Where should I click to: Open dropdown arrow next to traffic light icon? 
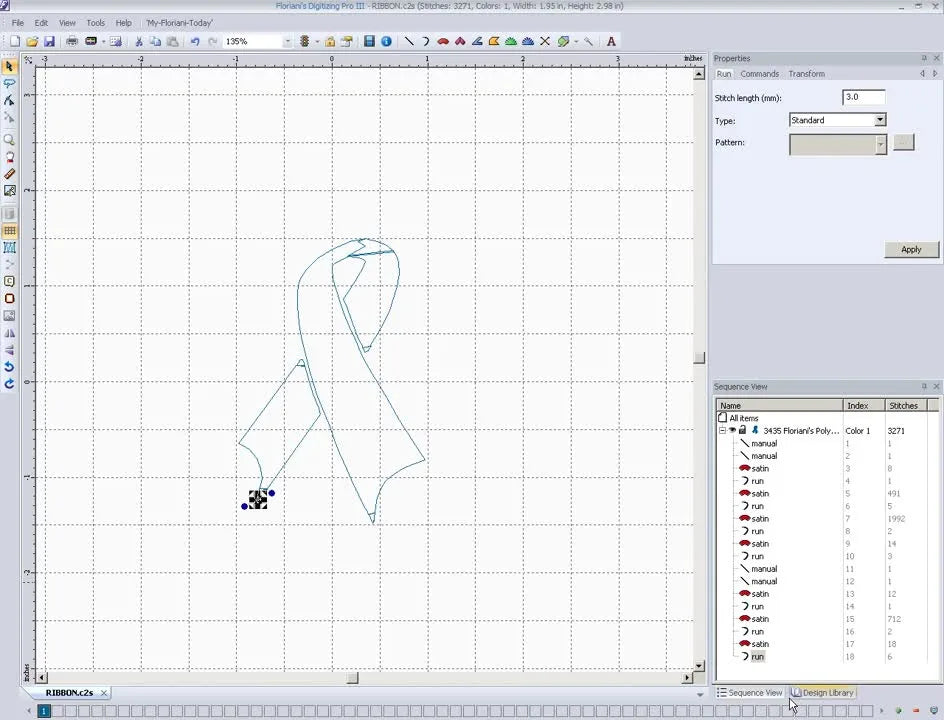click(x=317, y=42)
